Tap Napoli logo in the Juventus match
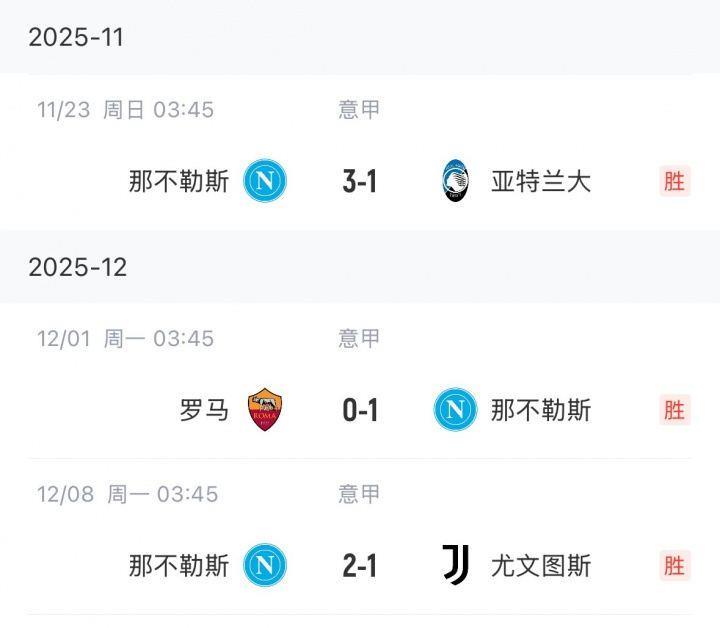This screenshot has height=628, width=720. [265, 566]
